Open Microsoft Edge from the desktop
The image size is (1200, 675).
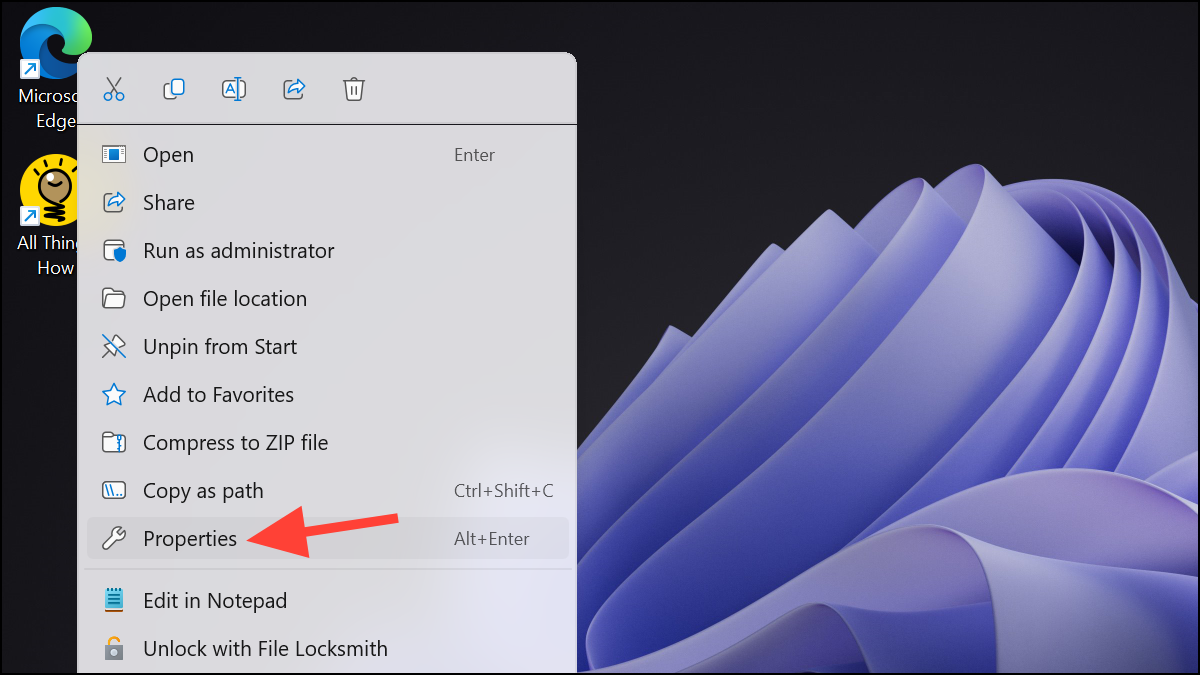click(x=55, y=42)
